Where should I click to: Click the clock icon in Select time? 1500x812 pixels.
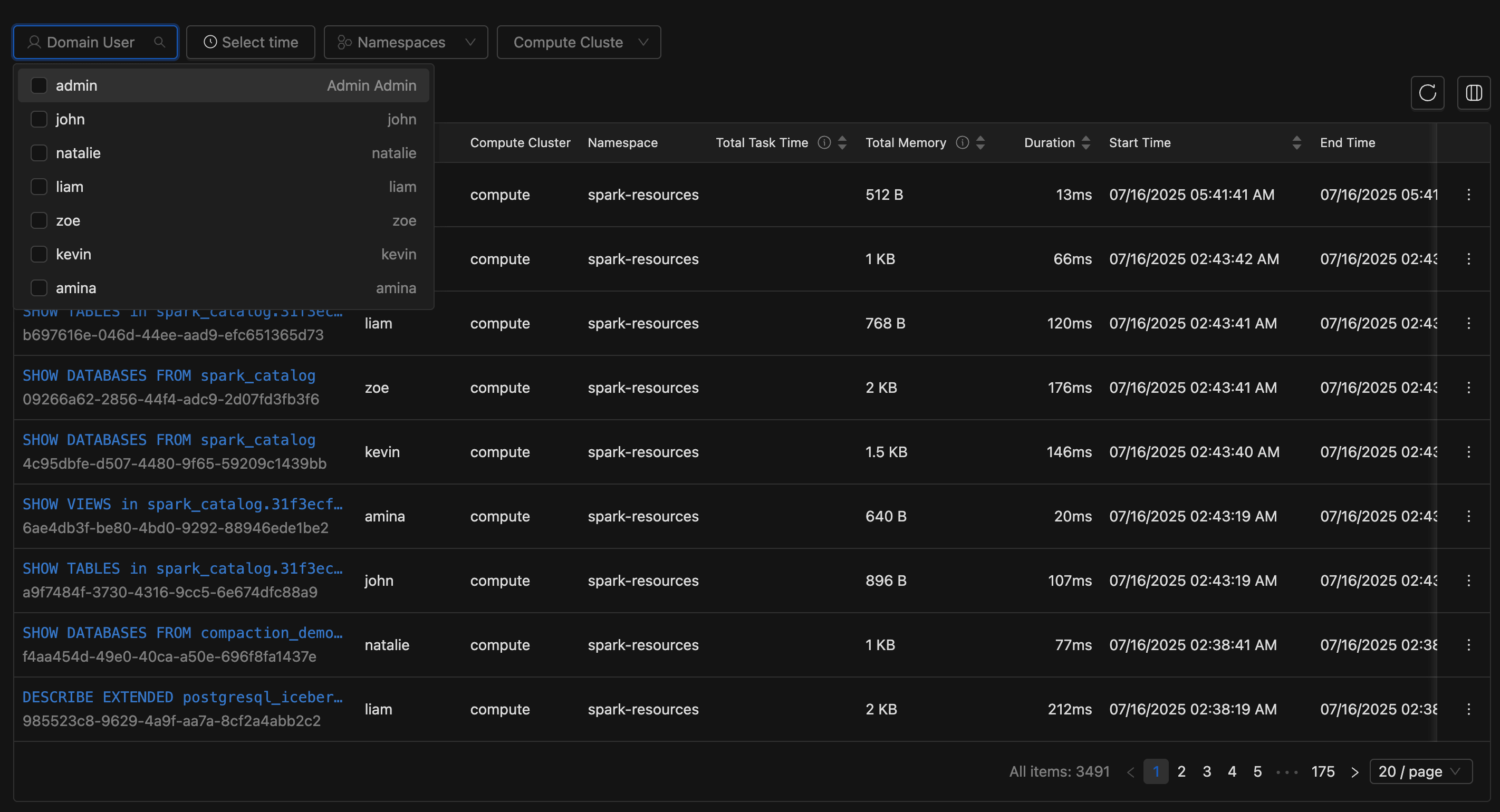[x=210, y=42]
